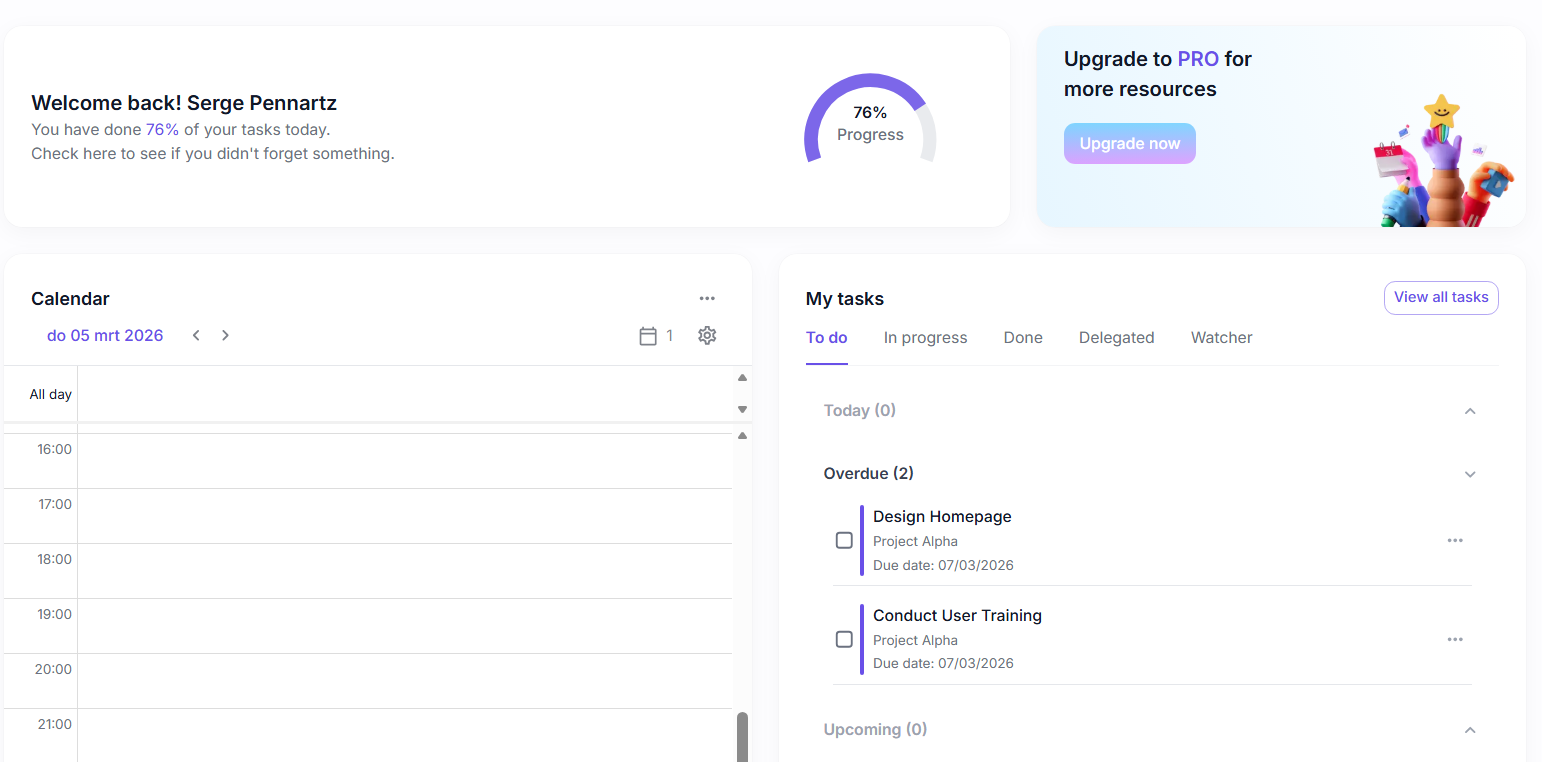The height and width of the screenshot is (762, 1542).
Task: Expand the Upcoming (0) section
Action: click(1470, 730)
